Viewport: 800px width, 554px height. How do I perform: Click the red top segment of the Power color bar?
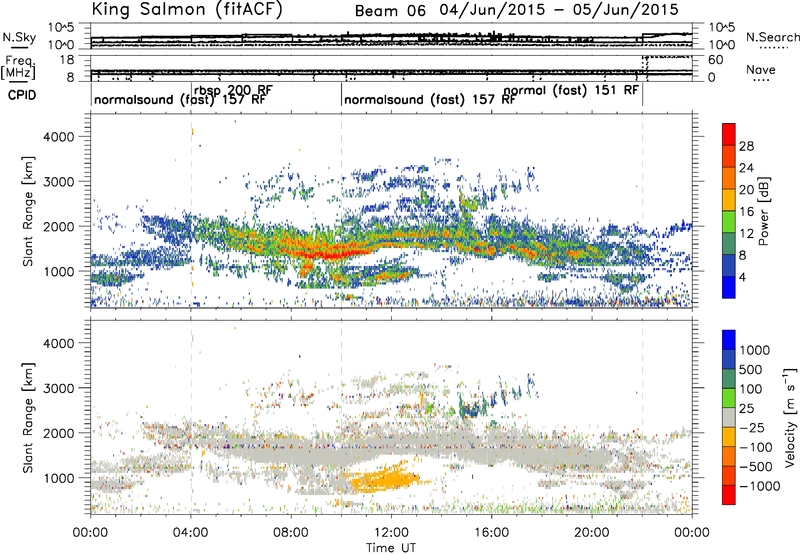pyautogui.click(x=729, y=134)
